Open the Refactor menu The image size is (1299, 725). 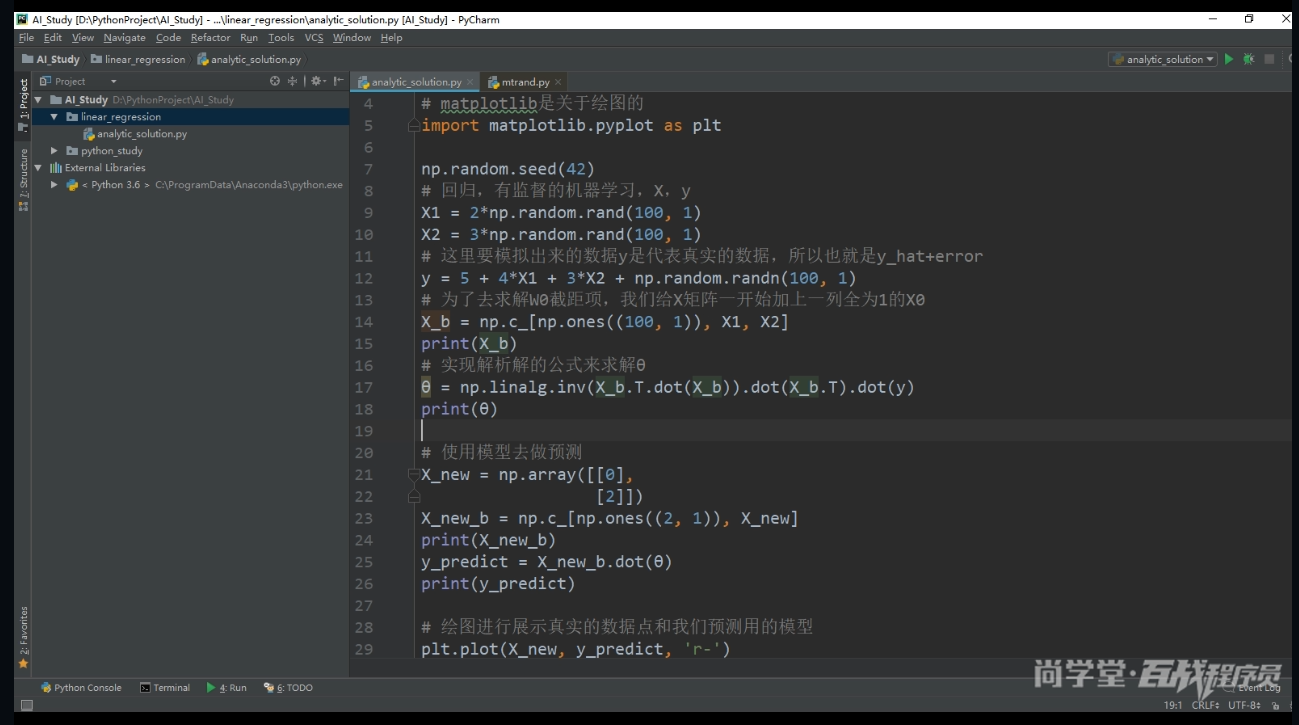(211, 38)
